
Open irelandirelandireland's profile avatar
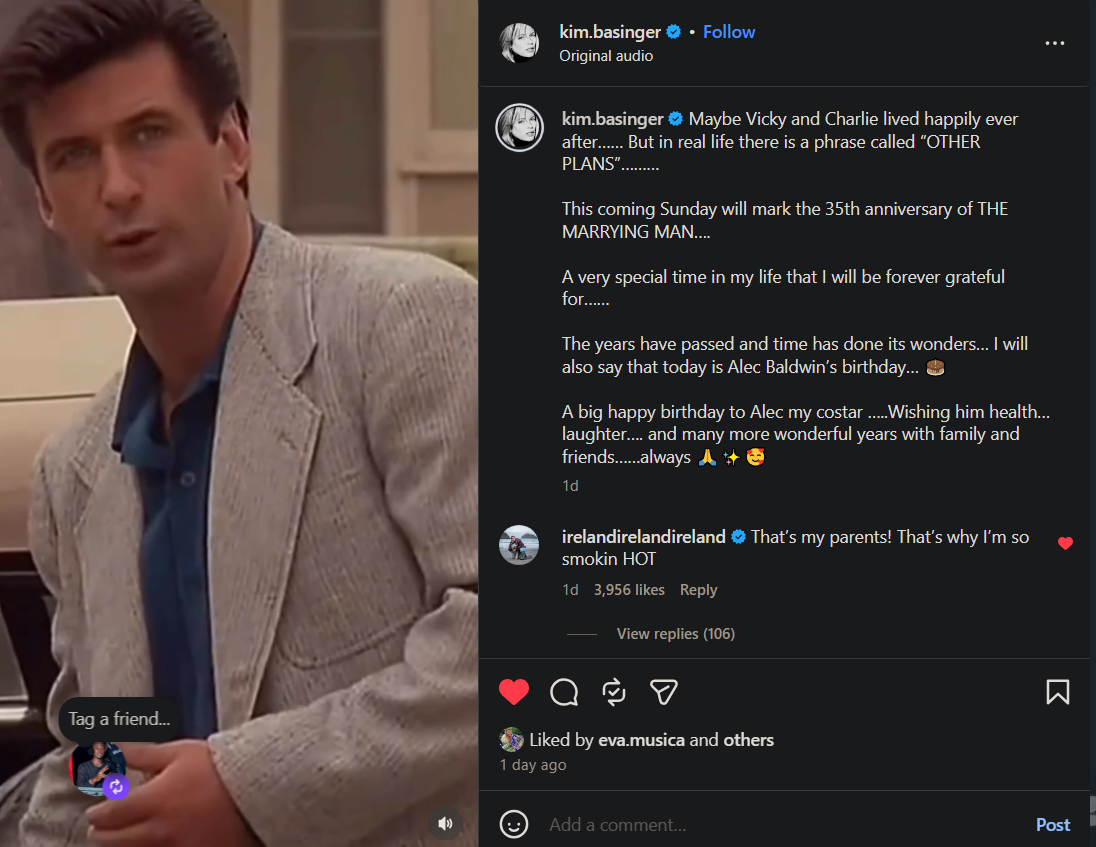(519, 545)
